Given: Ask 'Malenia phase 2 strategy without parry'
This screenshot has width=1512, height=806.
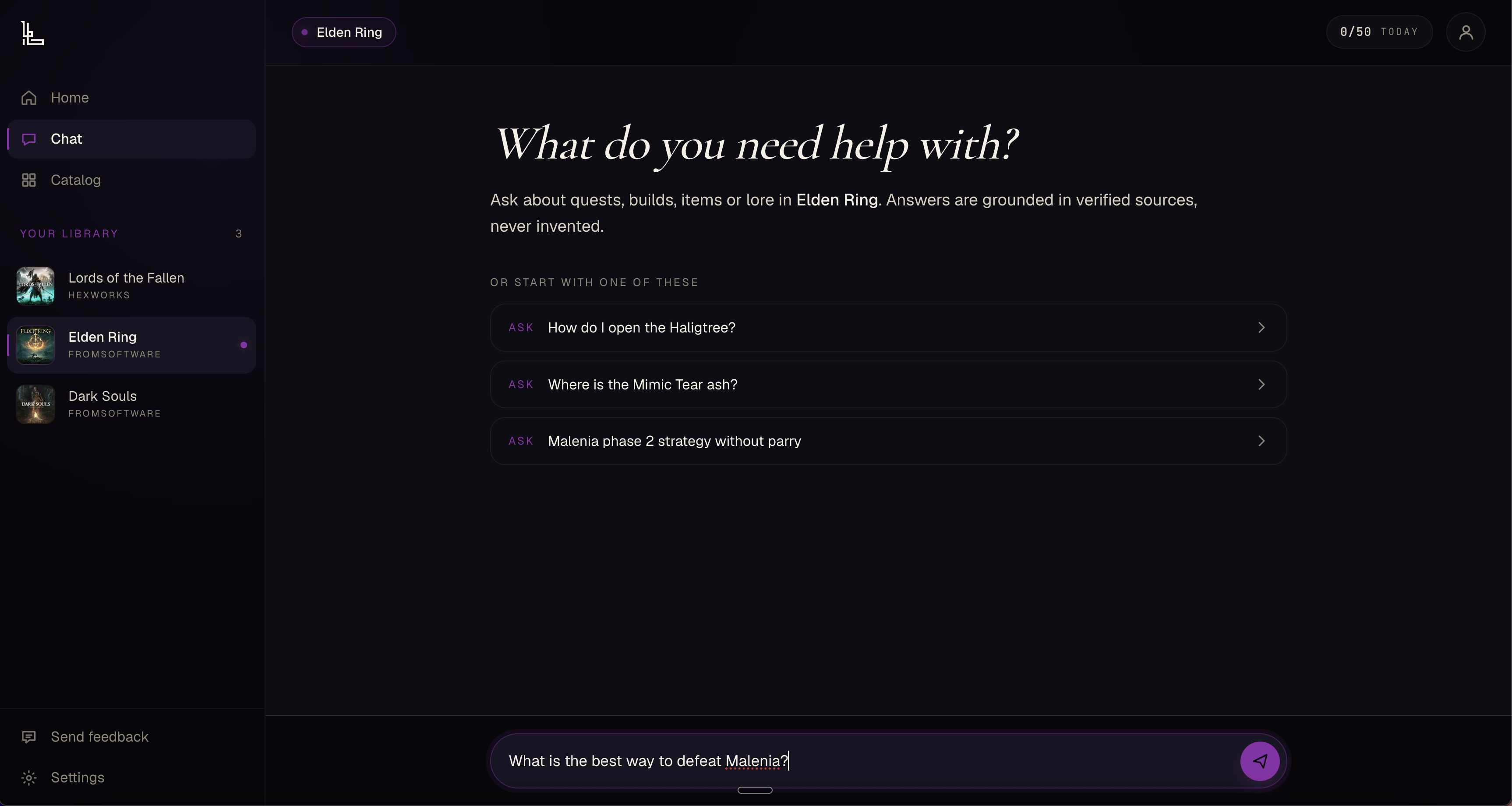Looking at the screenshot, I should (888, 442).
